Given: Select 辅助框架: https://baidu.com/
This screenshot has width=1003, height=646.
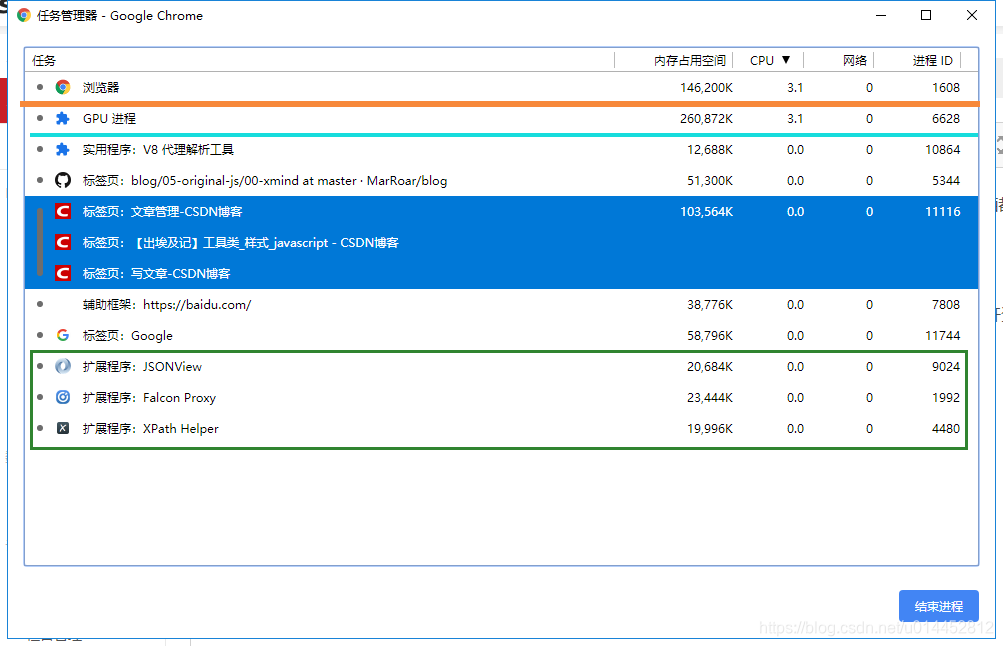Looking at the screenshot, I should coord(167,304).
